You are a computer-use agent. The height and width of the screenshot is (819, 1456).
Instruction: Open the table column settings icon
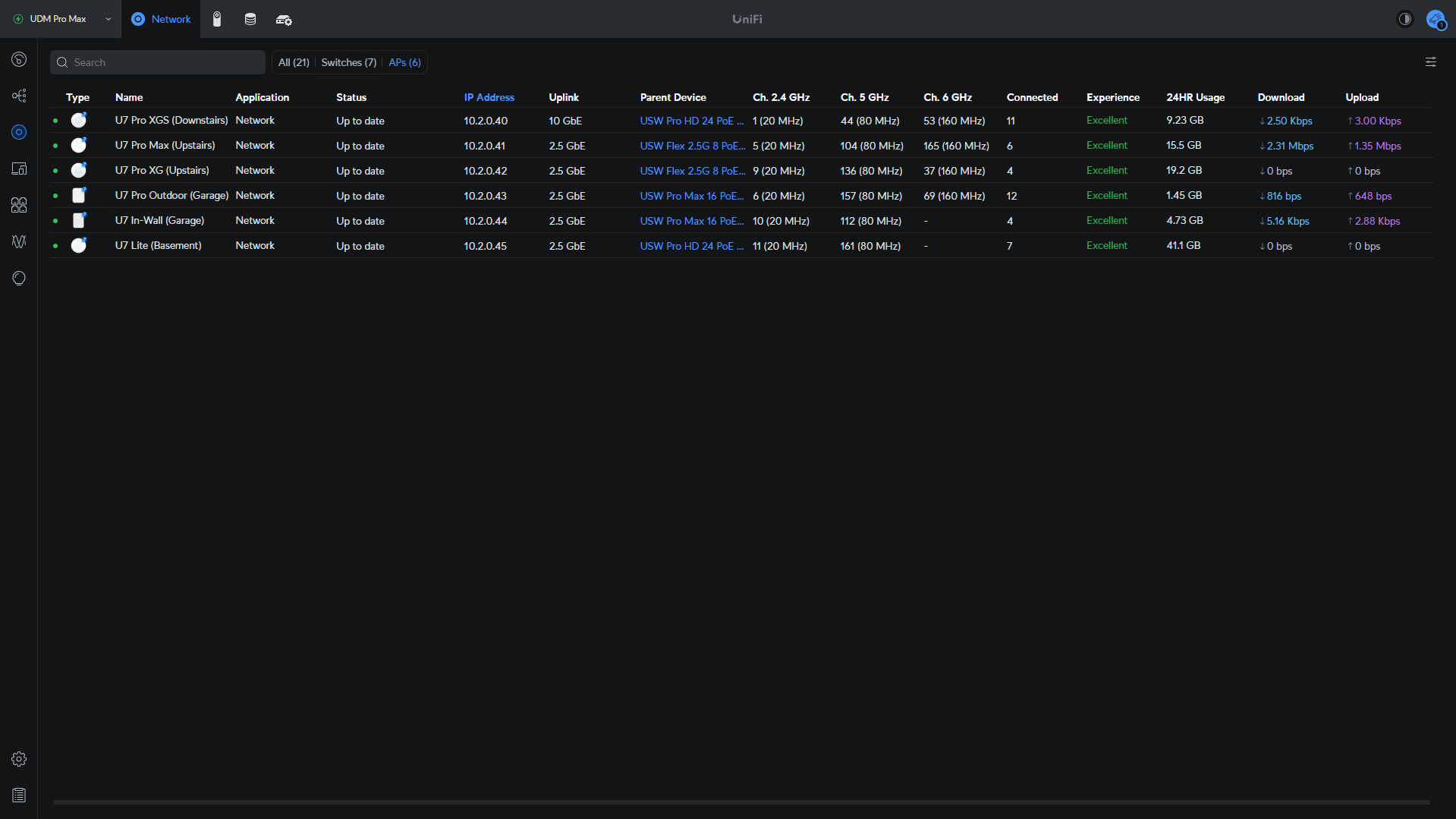1430,62
